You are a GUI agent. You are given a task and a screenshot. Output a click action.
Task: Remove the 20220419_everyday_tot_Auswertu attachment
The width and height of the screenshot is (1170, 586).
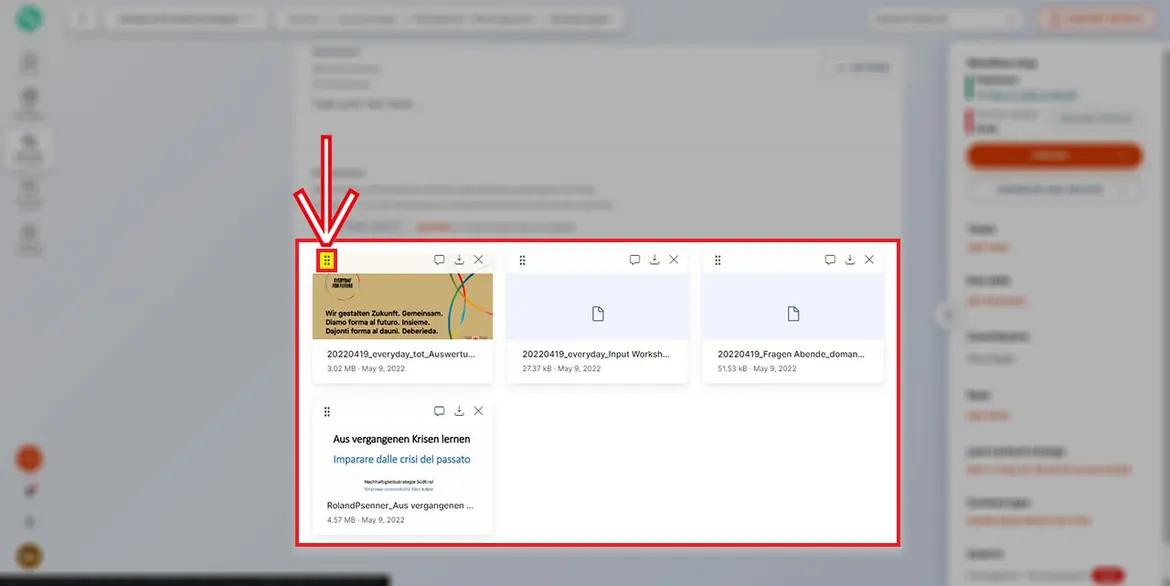tap(479, 260)
